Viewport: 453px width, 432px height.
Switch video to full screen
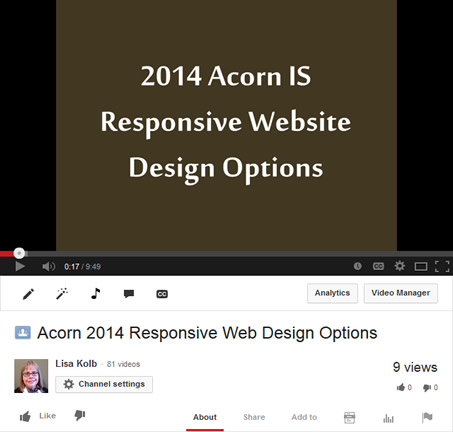click(x=442, y=266)
